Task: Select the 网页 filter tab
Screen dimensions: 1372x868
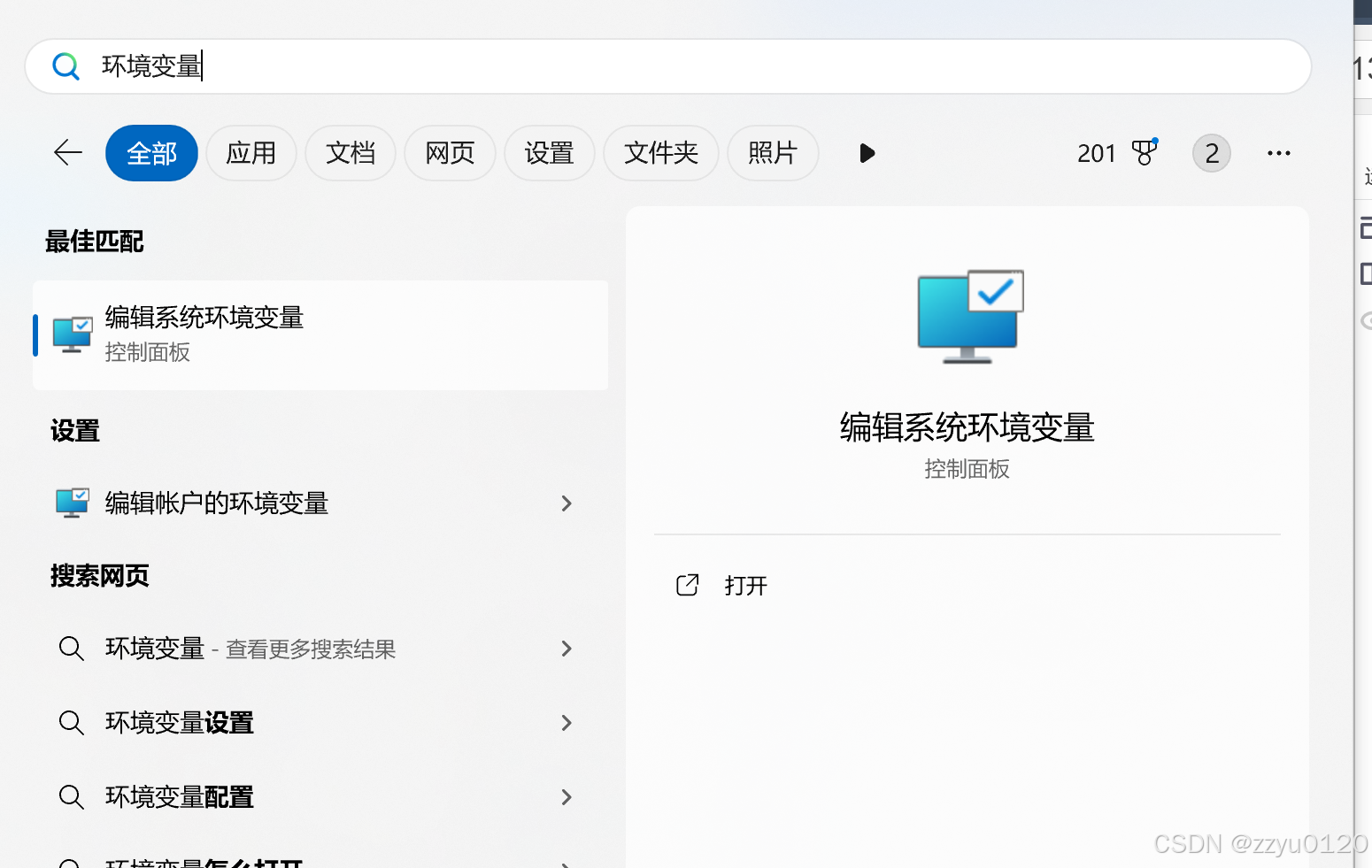Action: (x=450, y=153)
